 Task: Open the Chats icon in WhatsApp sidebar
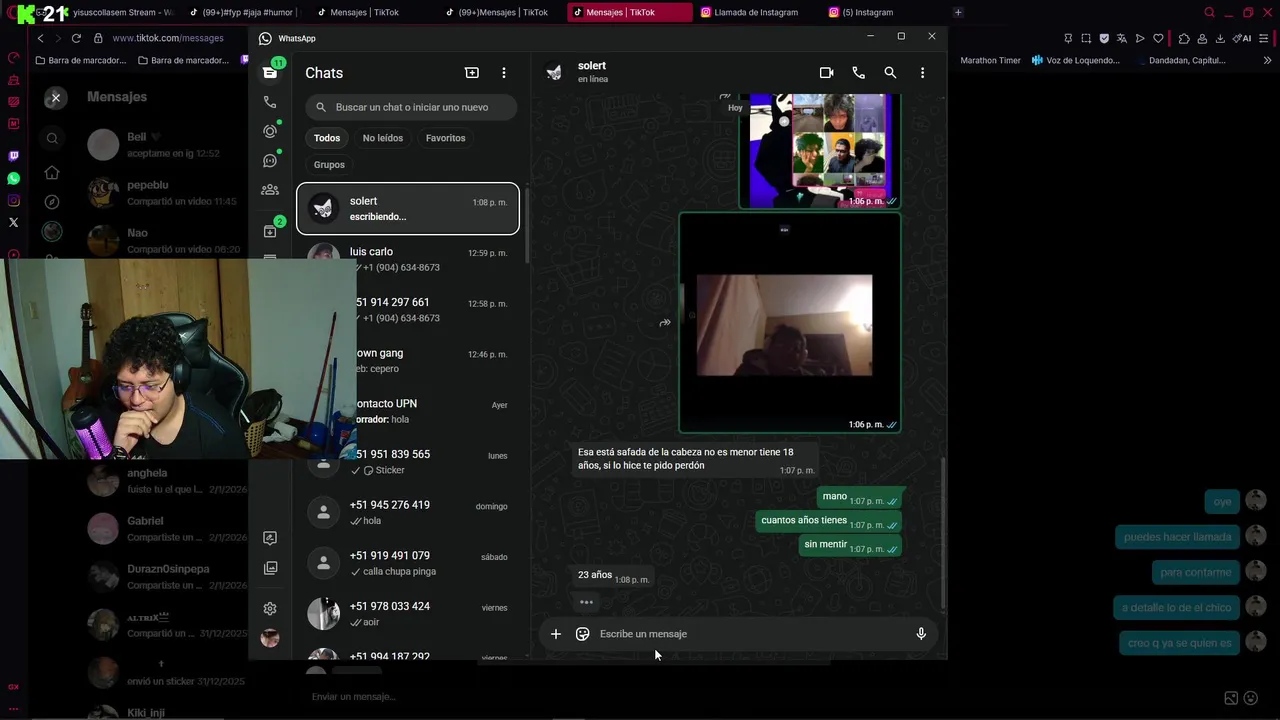pos(270,72)
